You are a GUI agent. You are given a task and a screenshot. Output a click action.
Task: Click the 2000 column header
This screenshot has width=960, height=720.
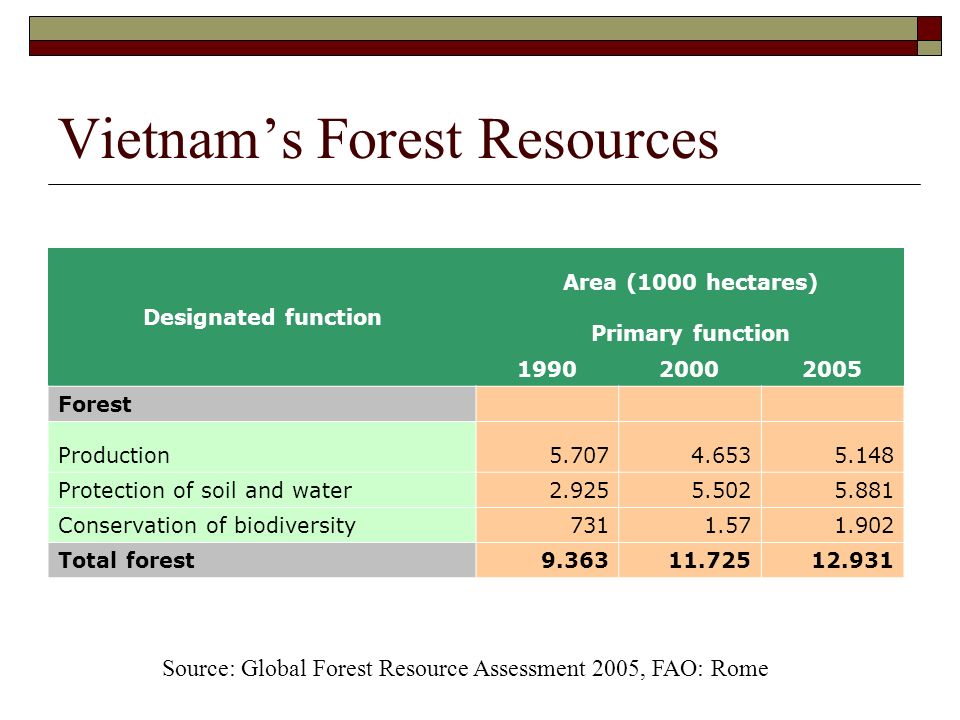pyautogui.click(x=689, y=369)
